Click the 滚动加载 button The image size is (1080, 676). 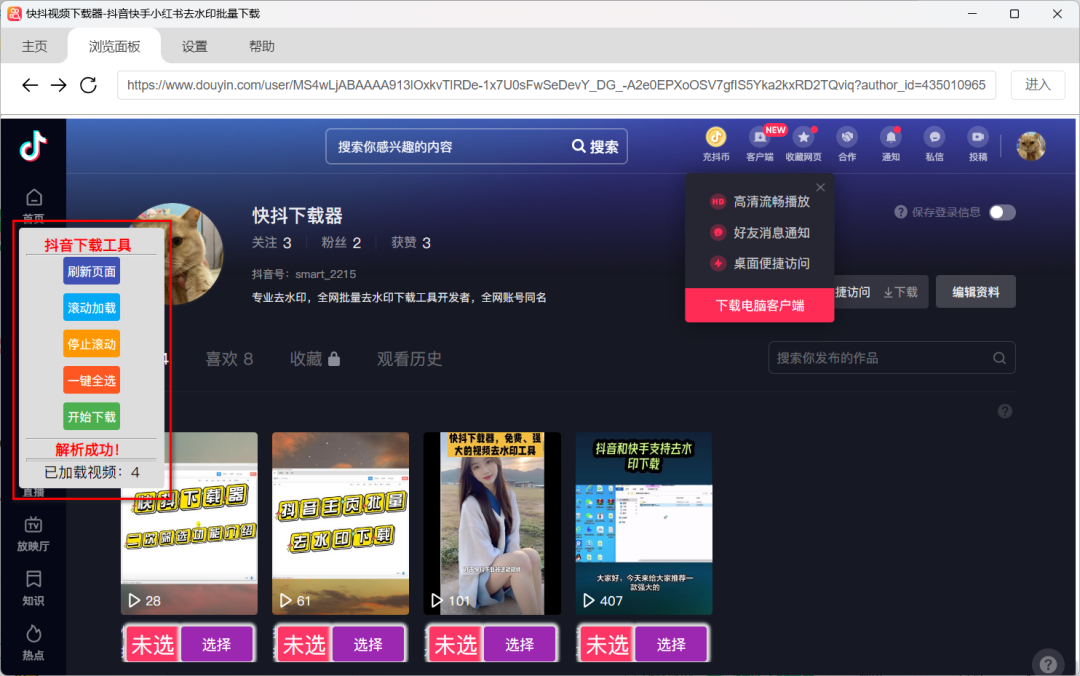(x=92, y=308)
